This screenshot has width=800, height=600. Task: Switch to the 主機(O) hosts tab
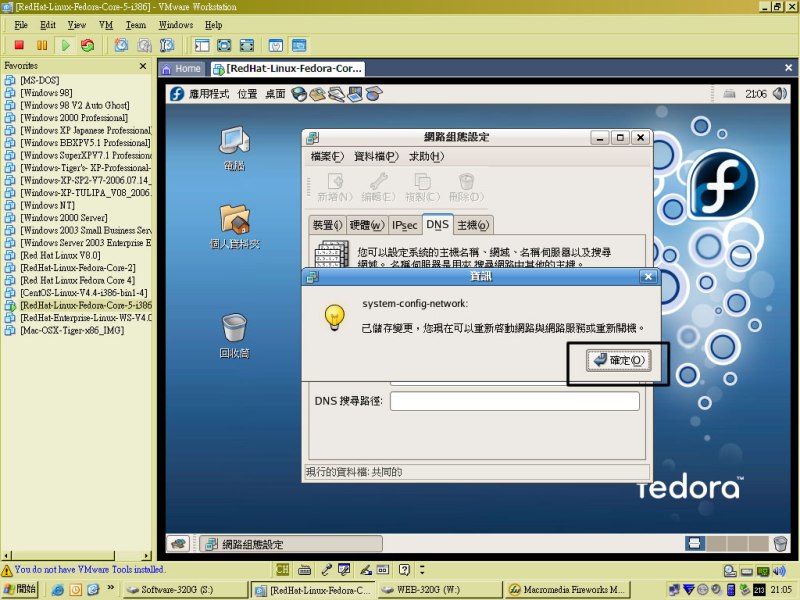click(x=473, y=225)
